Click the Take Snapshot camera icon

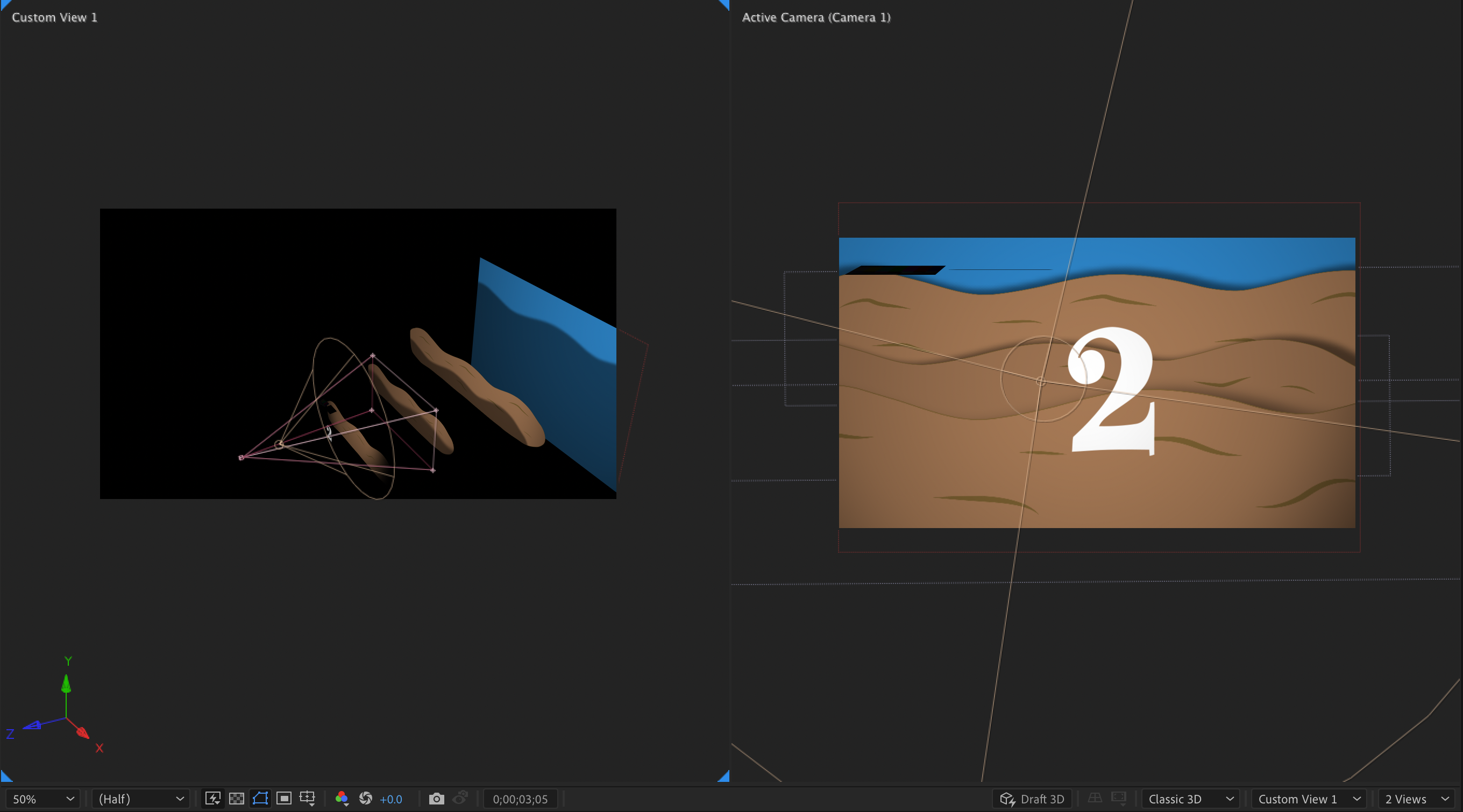436,799
